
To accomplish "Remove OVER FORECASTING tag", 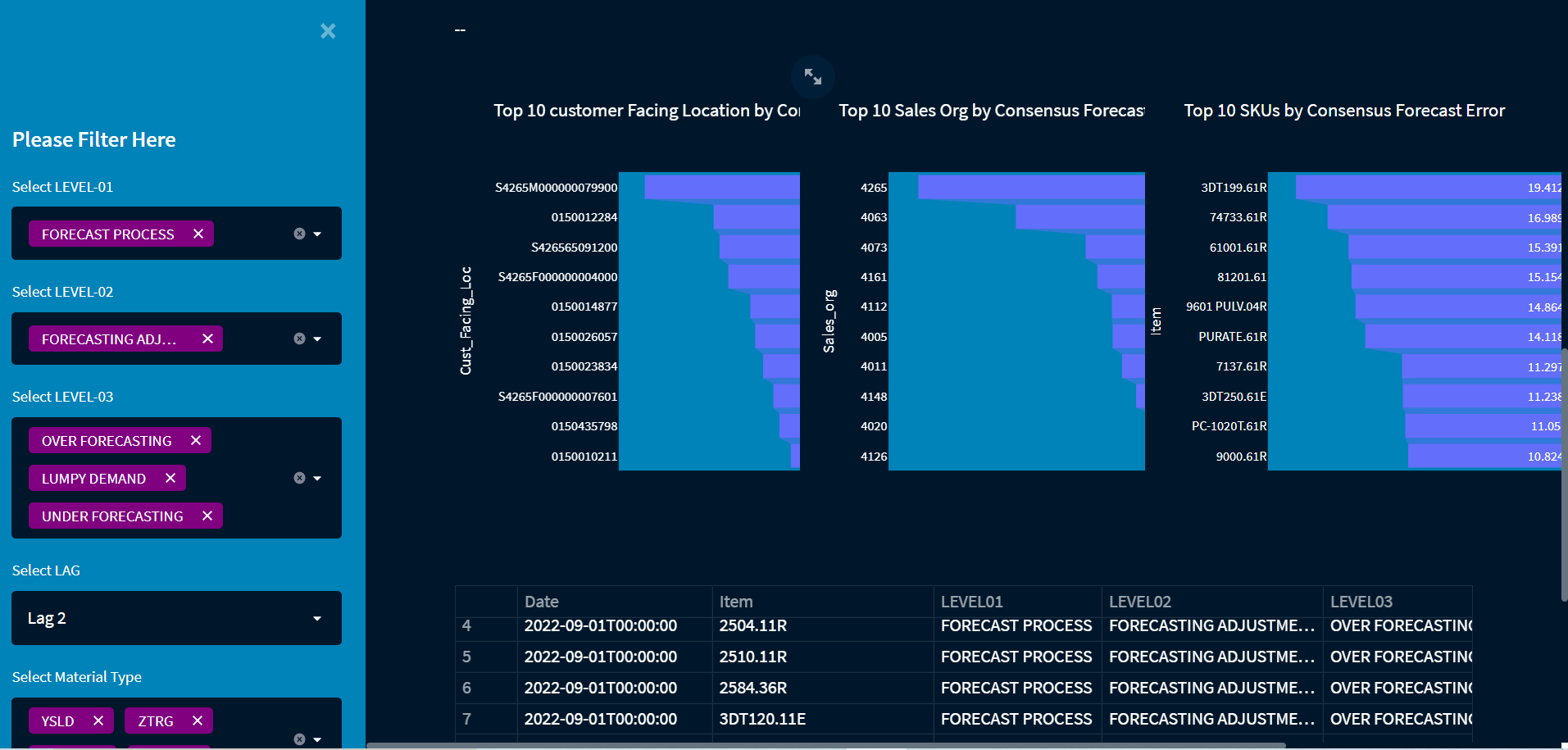I will (x=196, y=440).
